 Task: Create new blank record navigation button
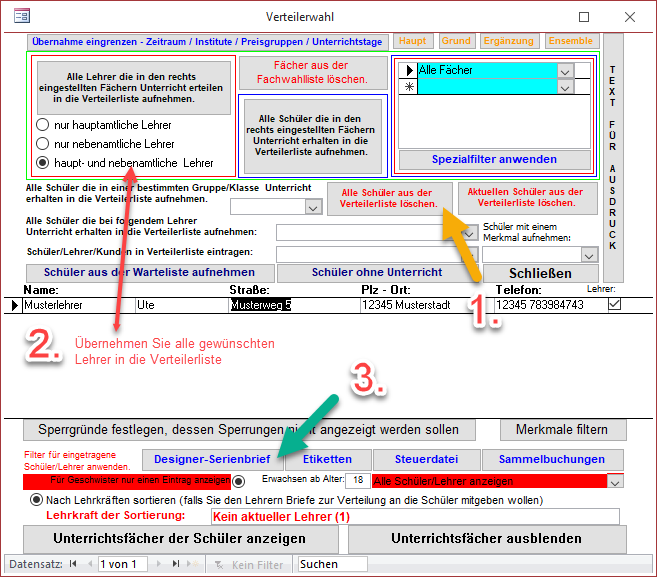click(x=193, y=564)
